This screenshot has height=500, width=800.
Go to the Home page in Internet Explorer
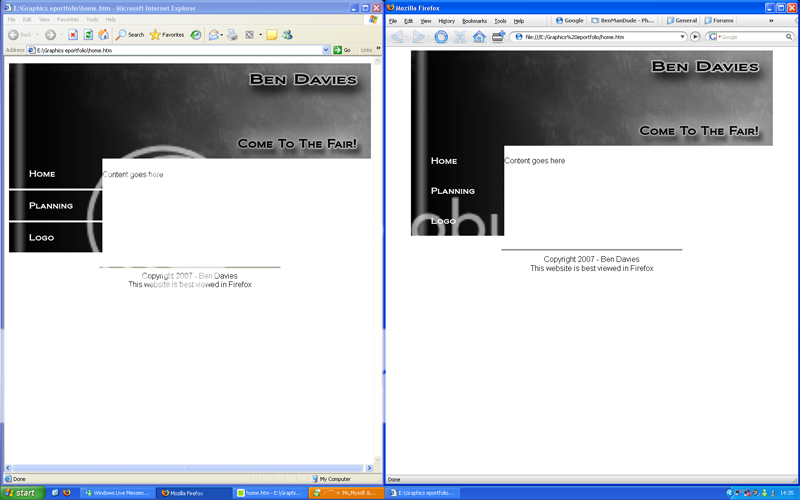[104, 35]
